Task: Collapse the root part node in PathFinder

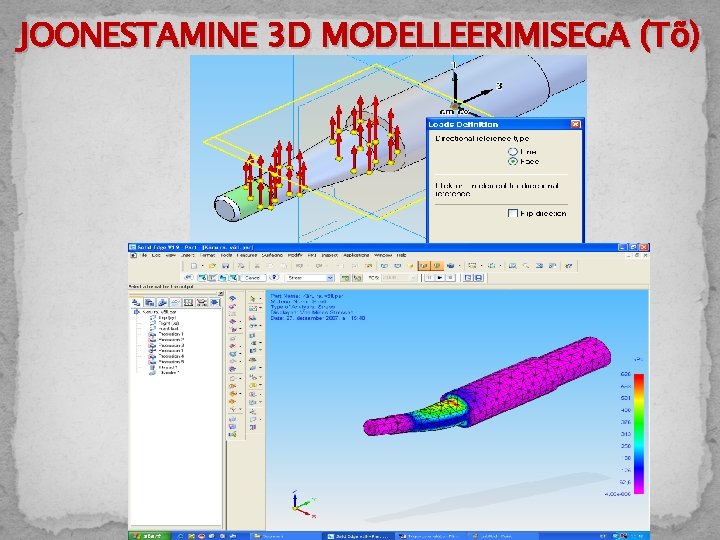Action: (x=136, y=312)
